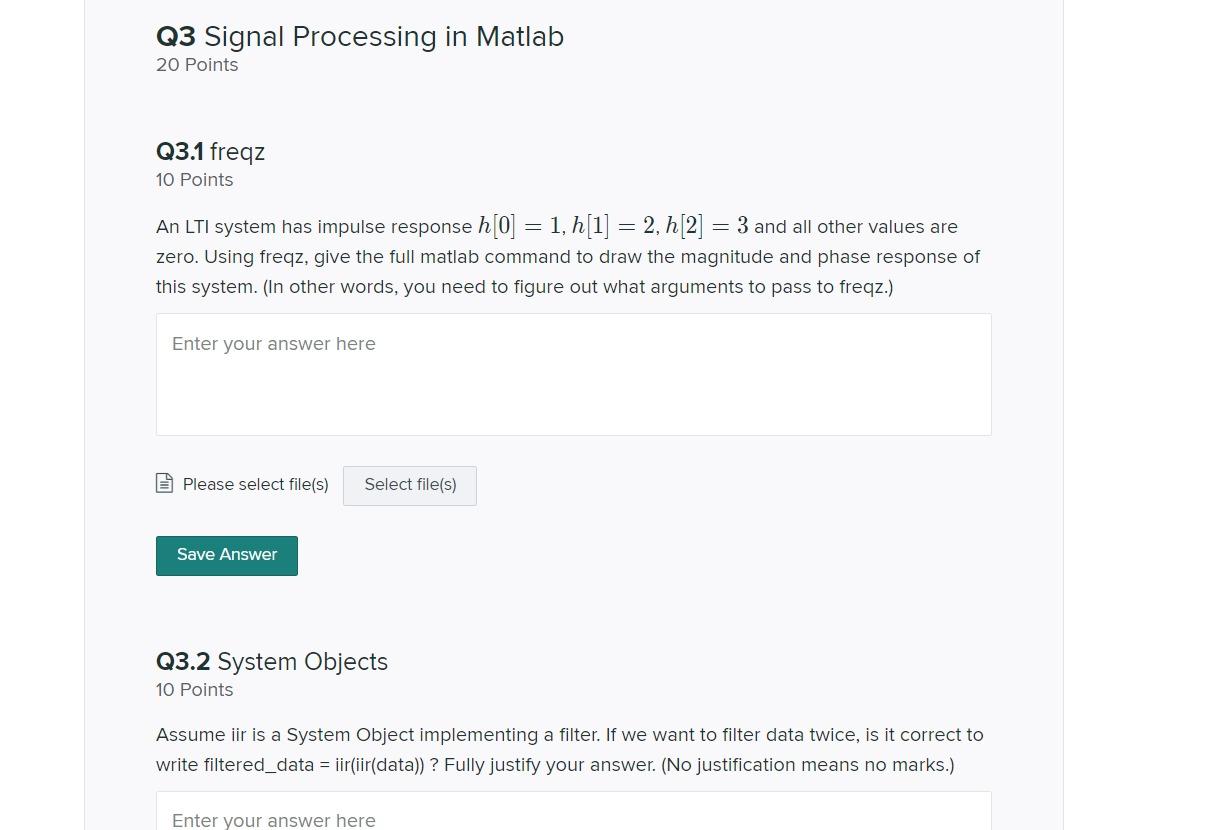Click the "20 Points" label under Q3
This screenshot has width=1206, height=830.
click(x=197, y=64)
